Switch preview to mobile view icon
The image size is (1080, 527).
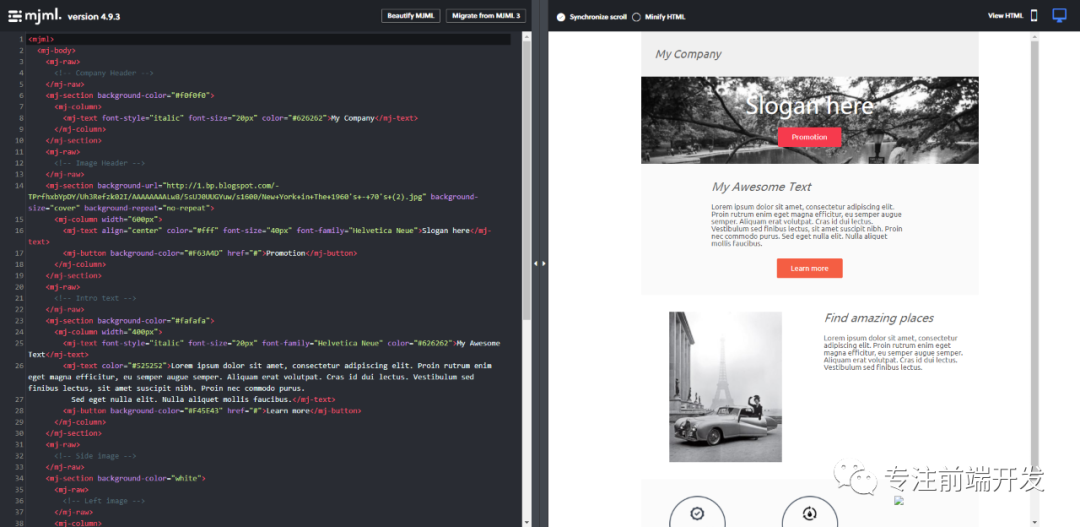pyautogui.click(x=1034, y=16)
